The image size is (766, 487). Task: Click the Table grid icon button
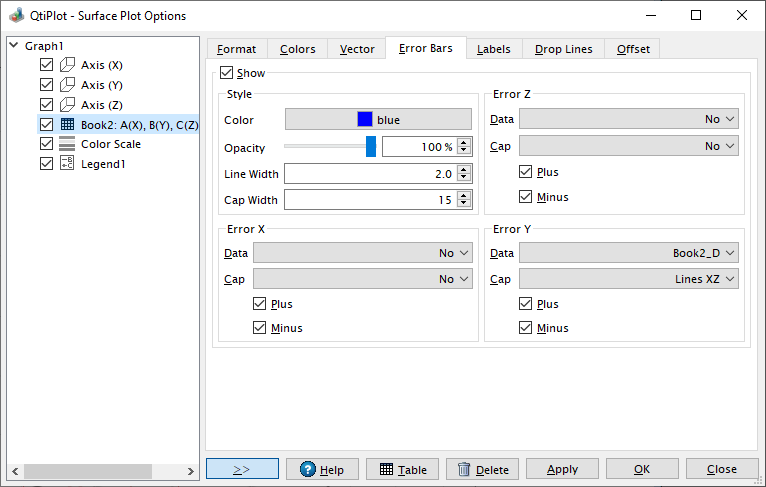coord(386,469)
